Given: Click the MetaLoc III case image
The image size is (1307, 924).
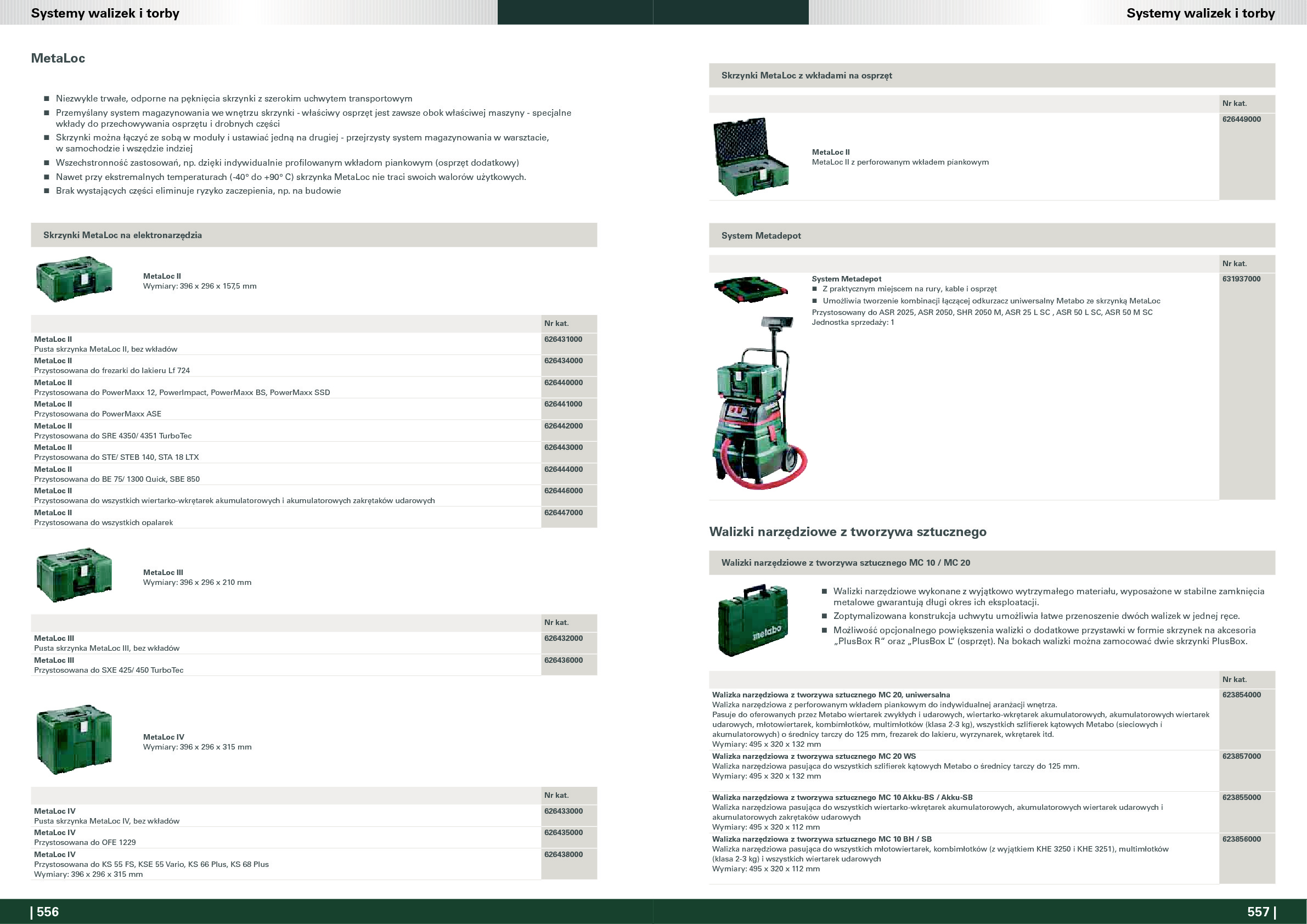Looking at the screenshot, I should [74, 575].
